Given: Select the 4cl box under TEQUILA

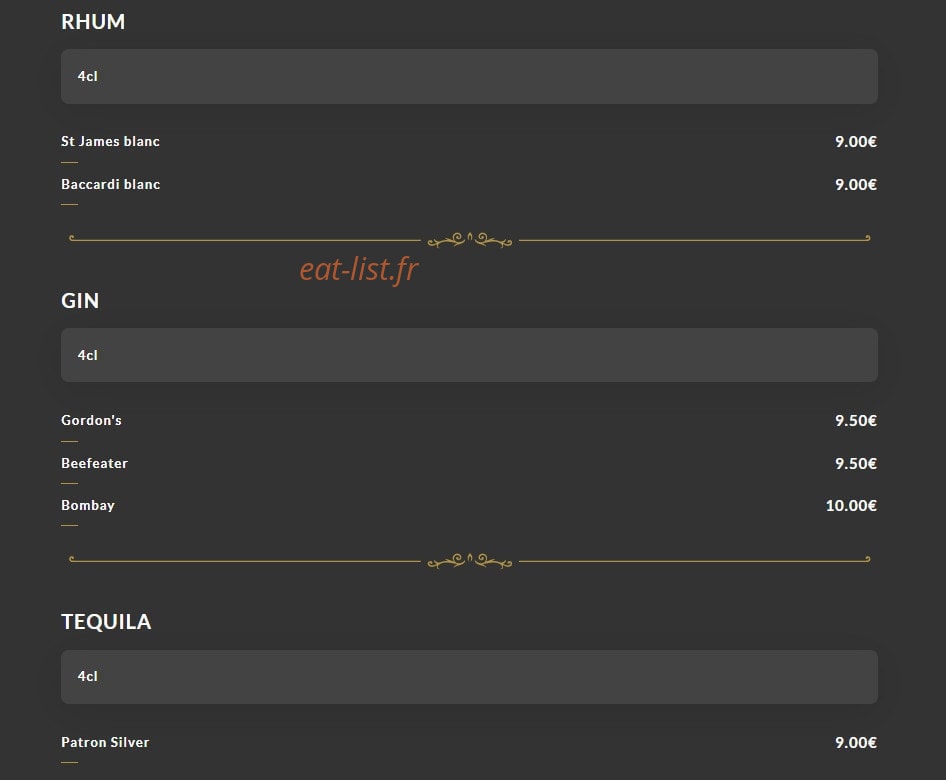Looking at the screenshot, I should coord(469,677).
